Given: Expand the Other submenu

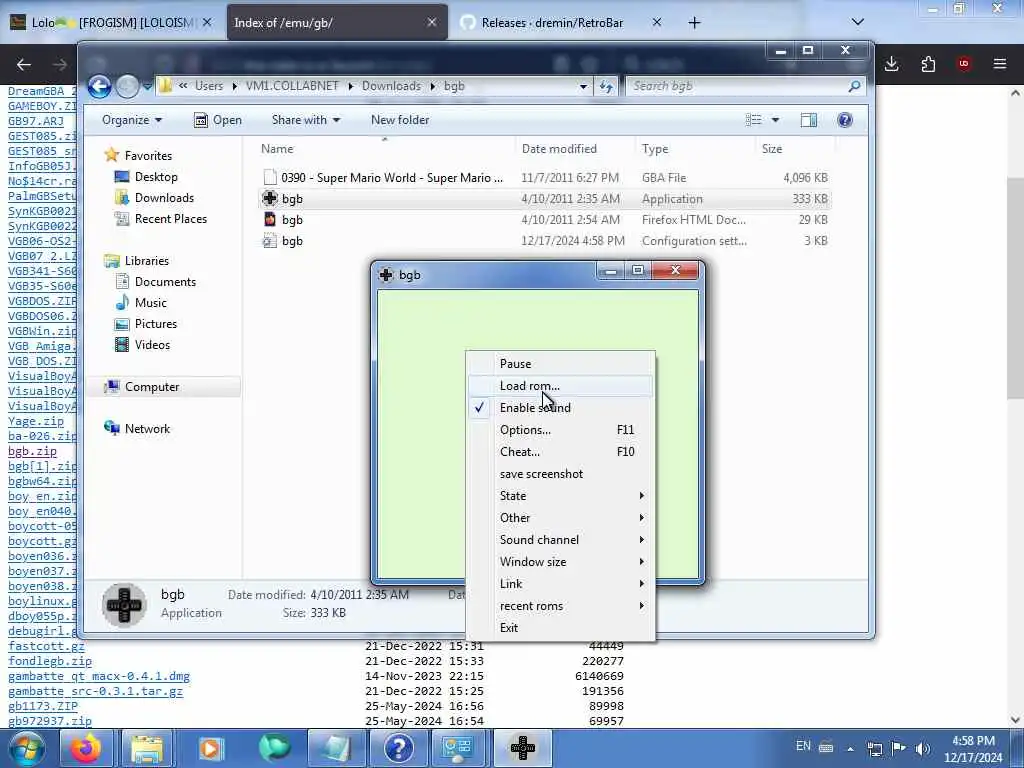Looking at the screenshot, I should [560, 518].
